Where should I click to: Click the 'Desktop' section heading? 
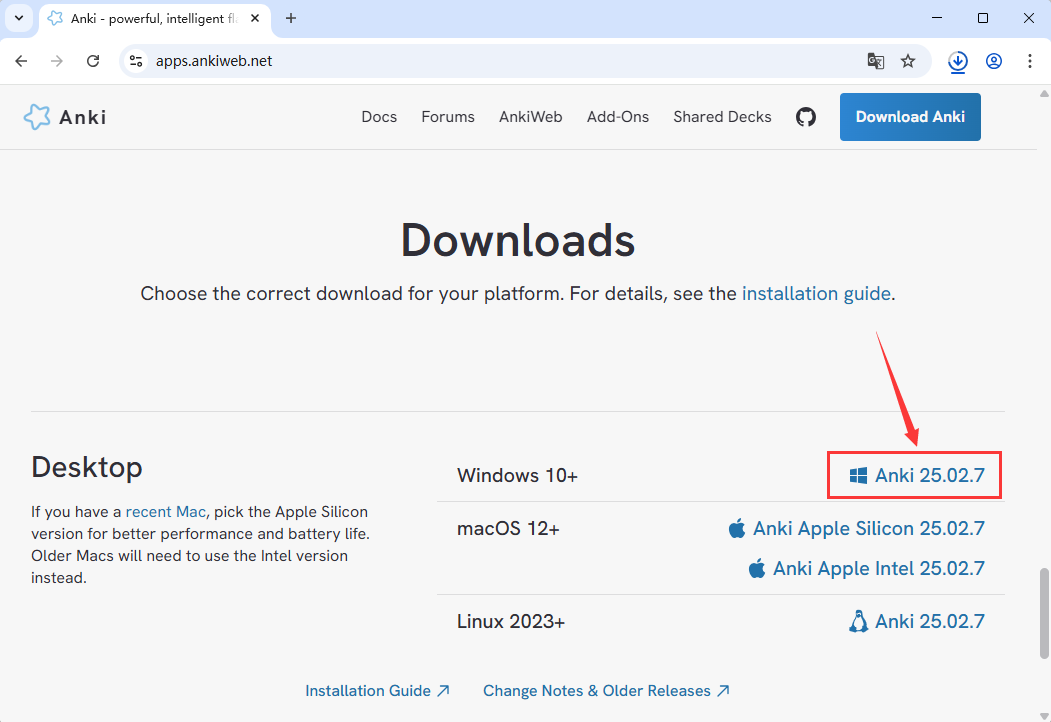coord(86,467)
